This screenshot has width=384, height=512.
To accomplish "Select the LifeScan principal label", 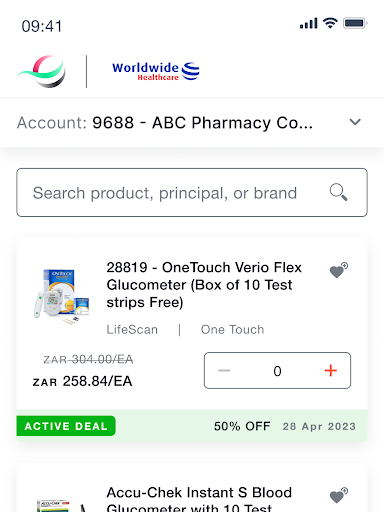I will [132, 330].
